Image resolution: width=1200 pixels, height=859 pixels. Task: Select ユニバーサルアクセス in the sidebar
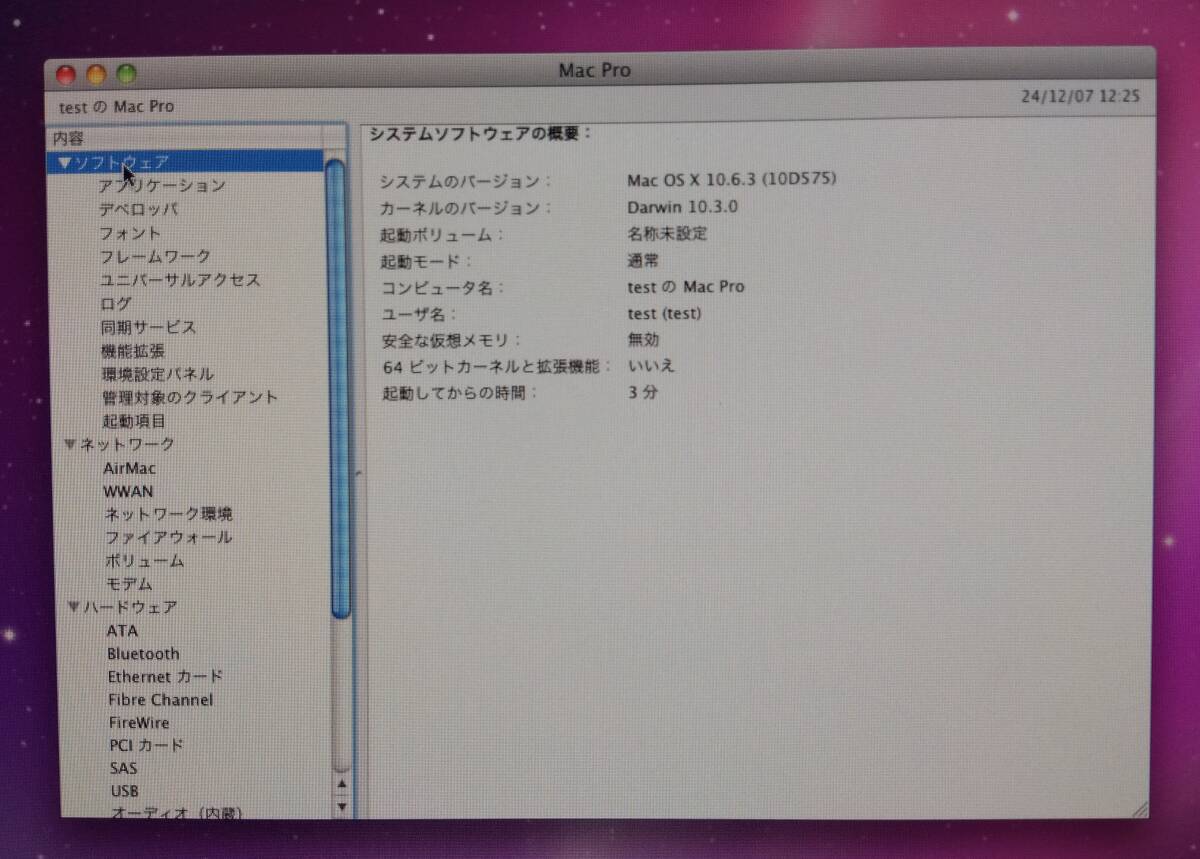(180, 281)
